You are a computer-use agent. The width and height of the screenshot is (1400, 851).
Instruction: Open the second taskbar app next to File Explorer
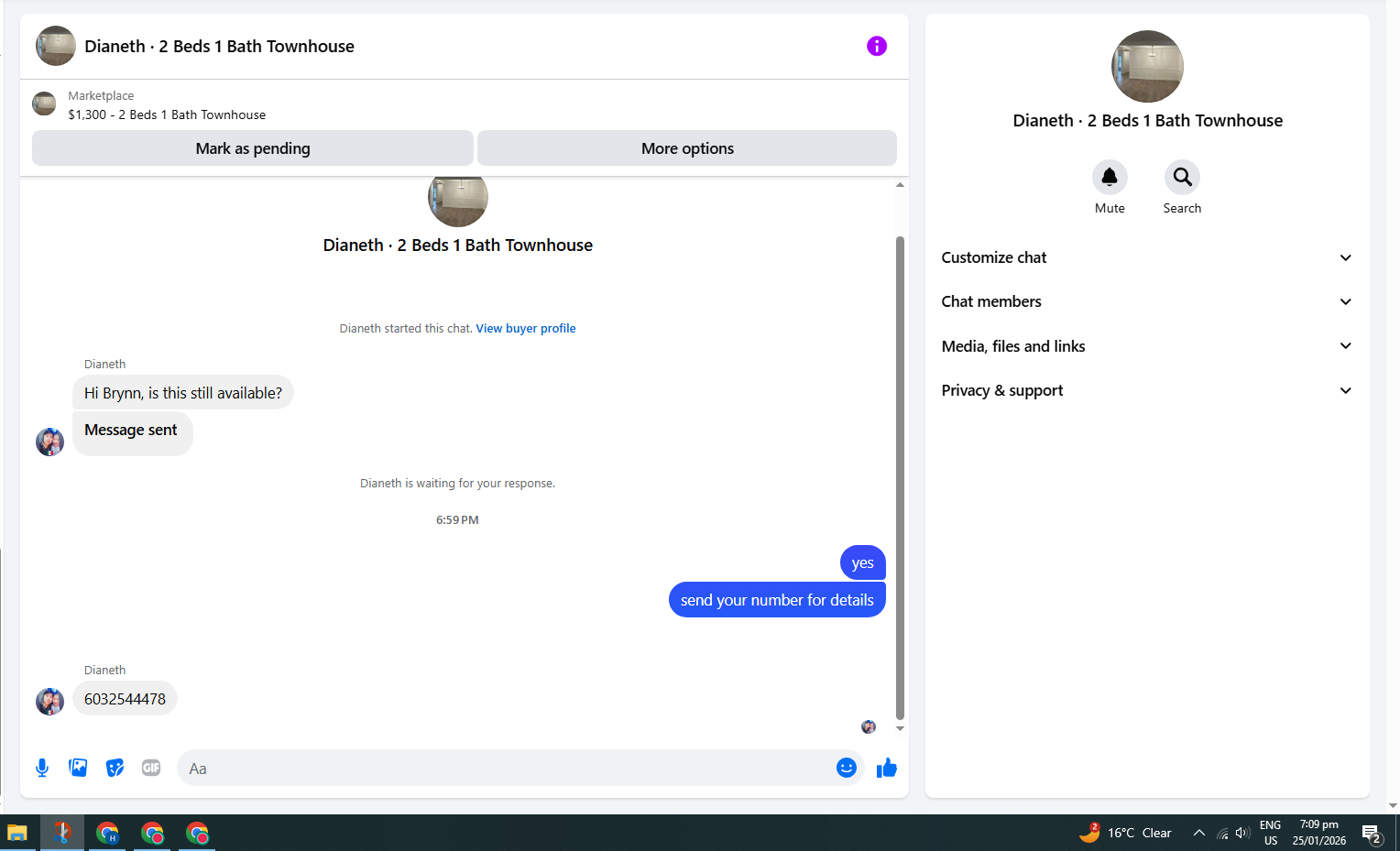[62, 834]
